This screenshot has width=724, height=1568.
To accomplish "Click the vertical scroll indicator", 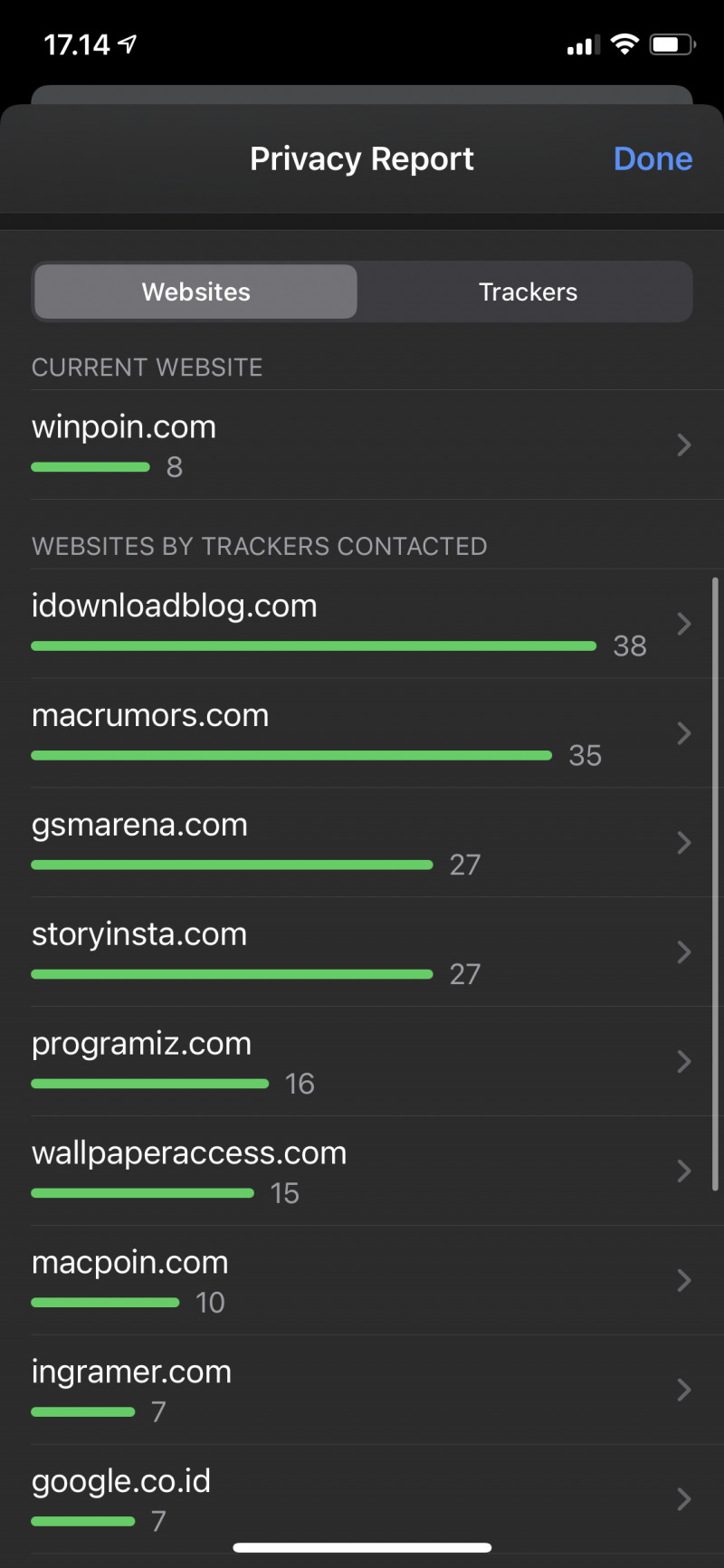I will point(715,883).
